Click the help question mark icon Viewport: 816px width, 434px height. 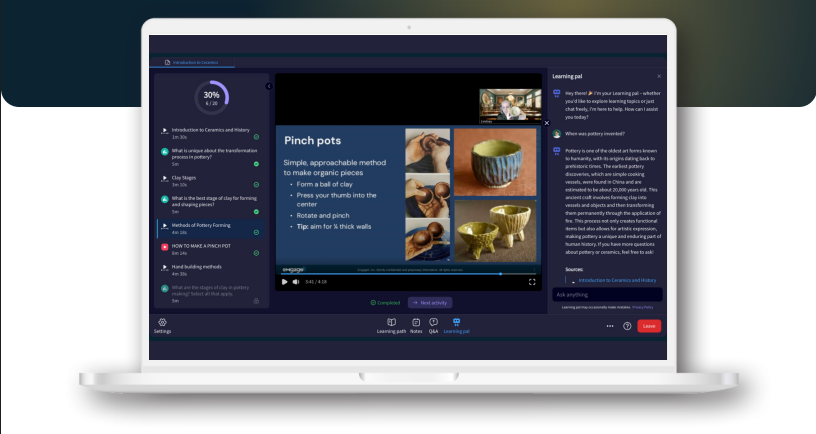coord(627,326)
